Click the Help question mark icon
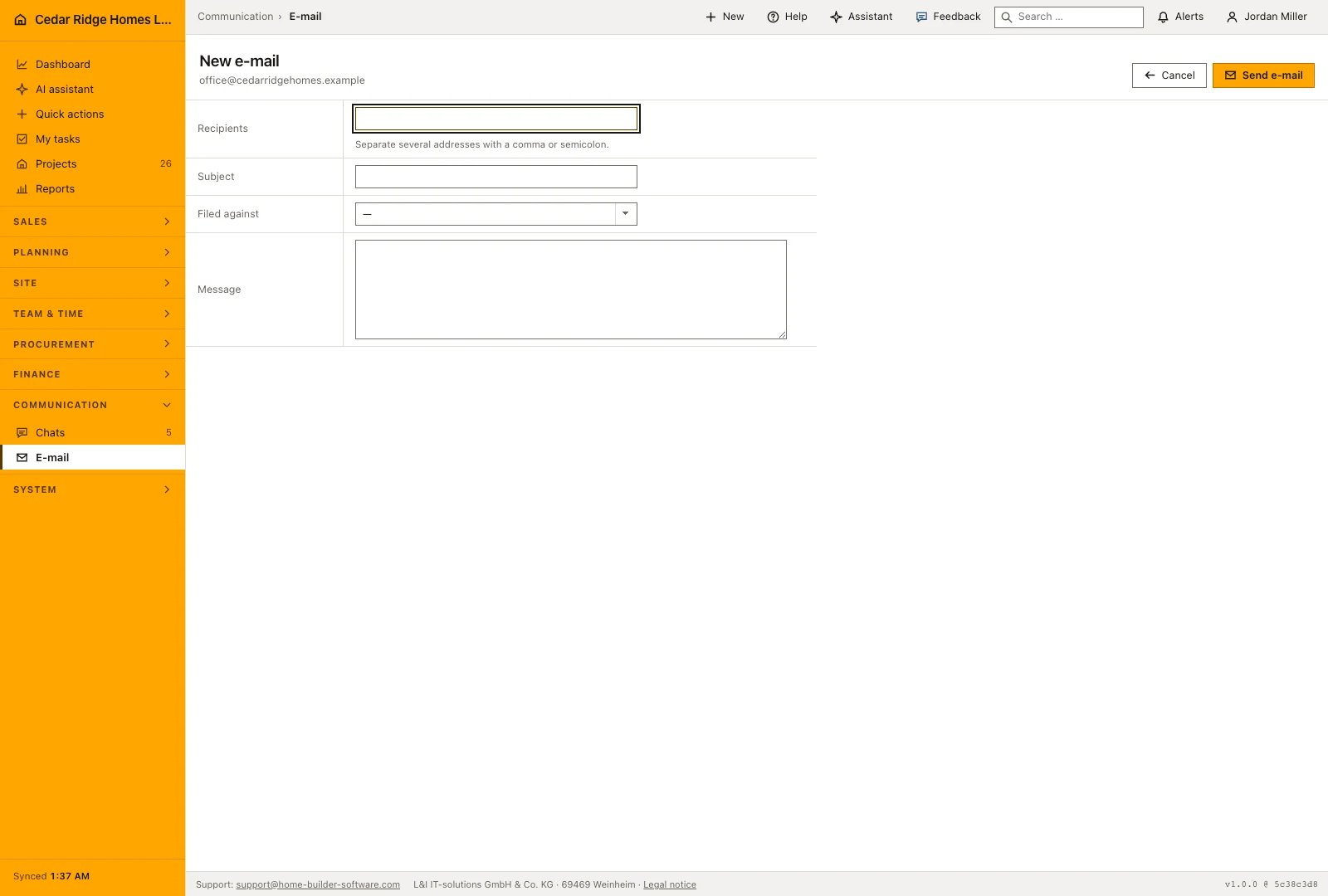The image size is (1328, 896). click(773, 17)
